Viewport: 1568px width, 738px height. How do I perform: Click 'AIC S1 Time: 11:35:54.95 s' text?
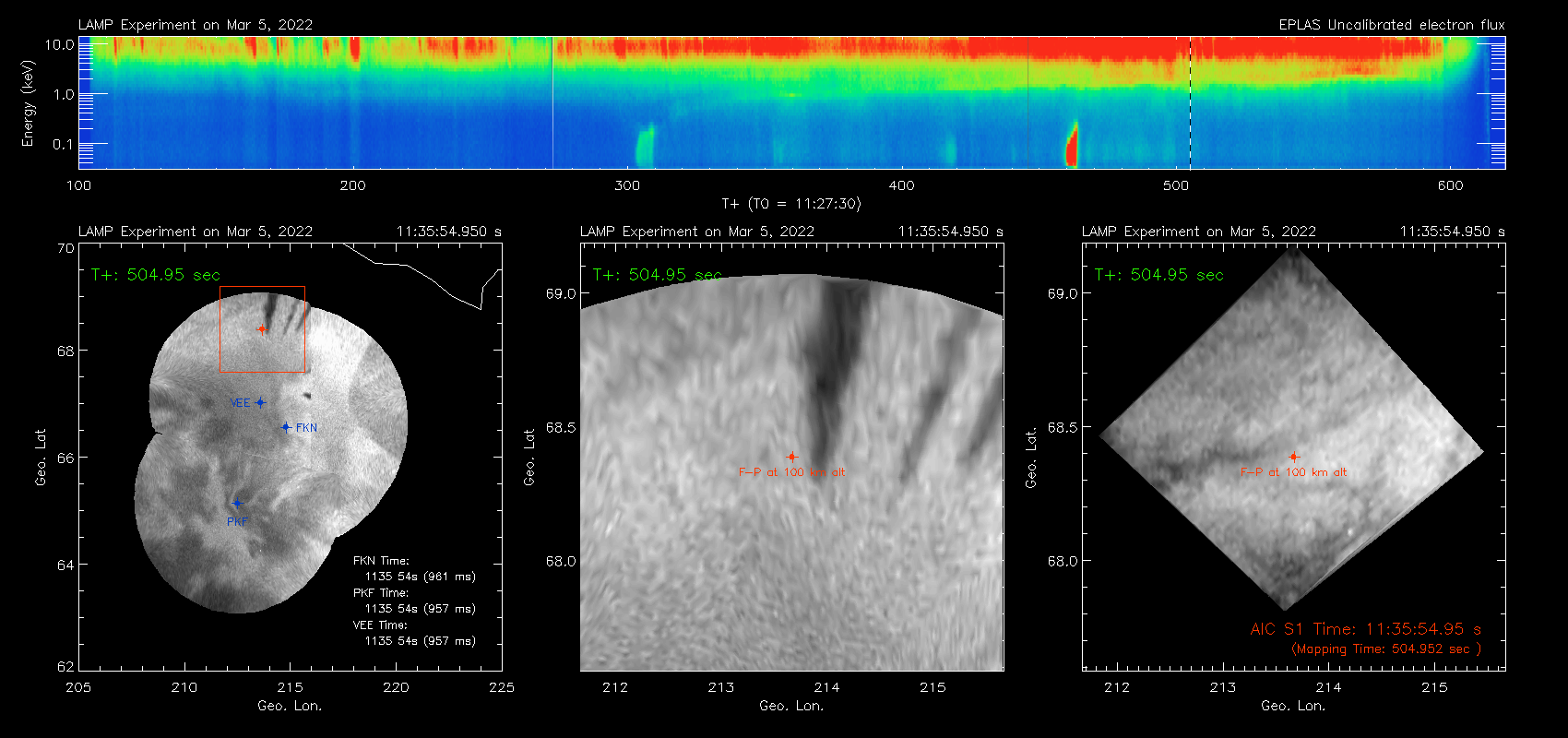pyautogui.click(x=1366, y=629)
